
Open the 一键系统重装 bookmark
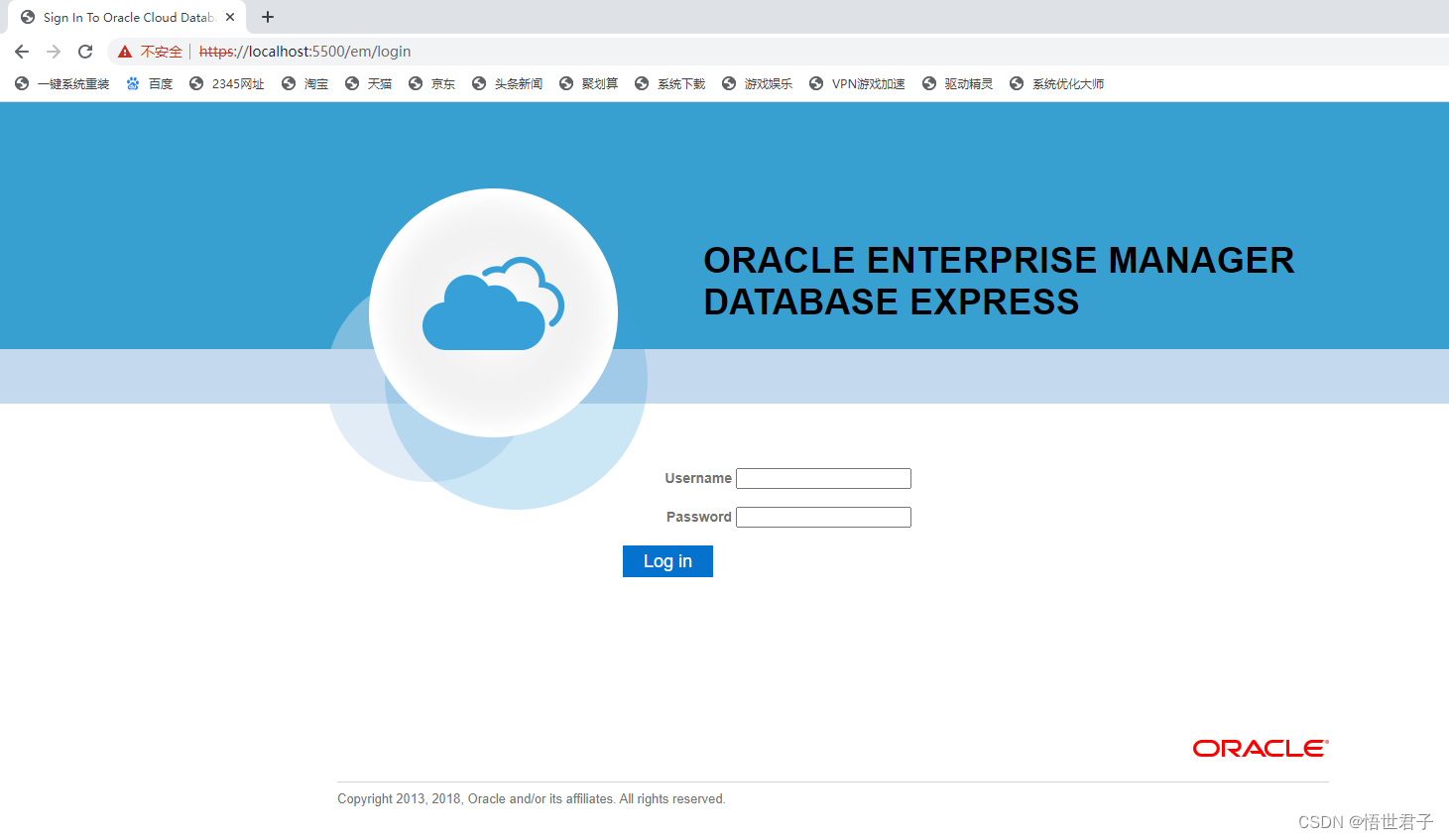point(61,84)
